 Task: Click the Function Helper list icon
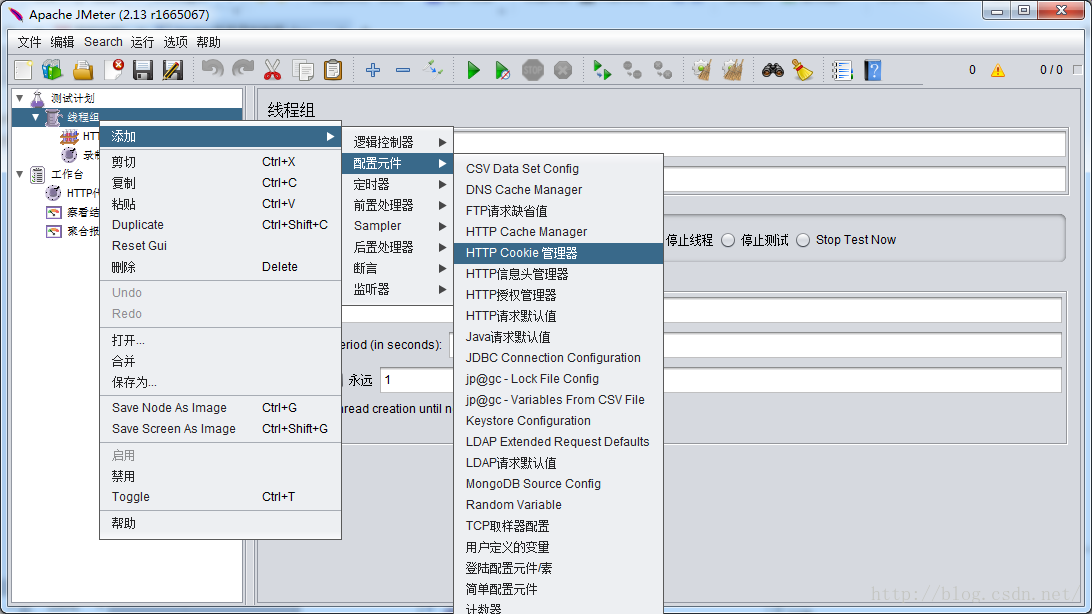[x=842, y=70]
